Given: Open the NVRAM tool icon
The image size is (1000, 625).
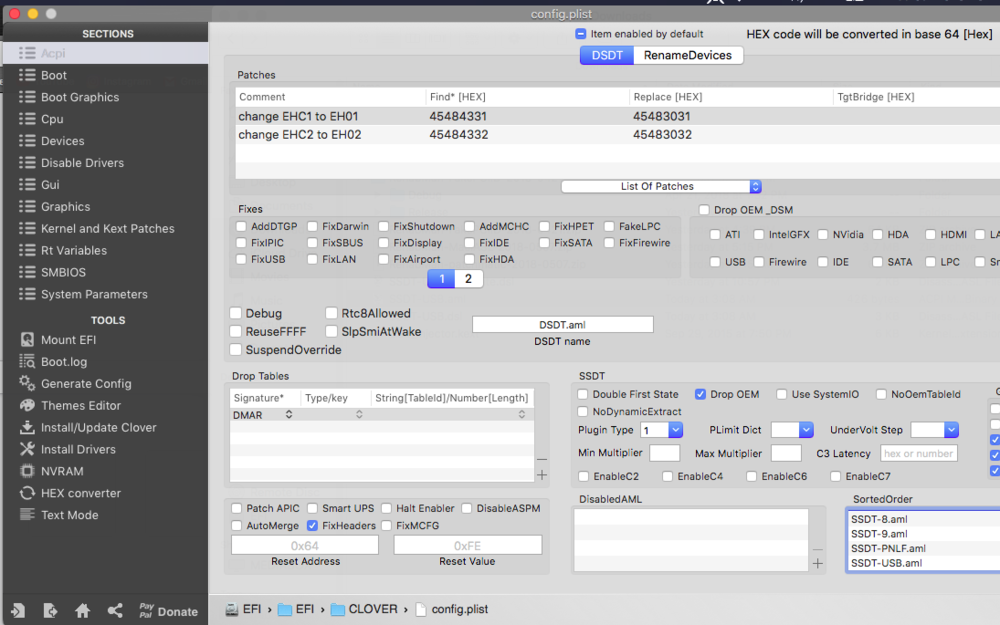Looking at the screenshot, I should point(27,472).
